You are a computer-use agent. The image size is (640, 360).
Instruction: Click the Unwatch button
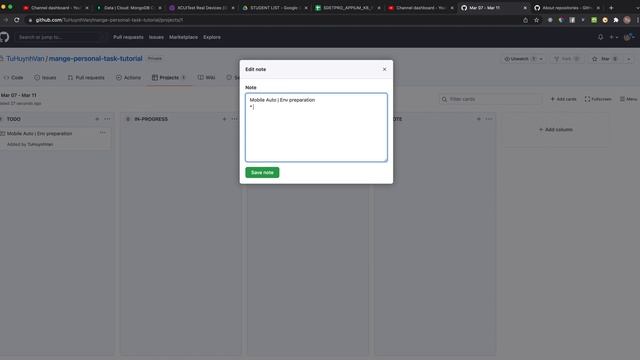click(x=519, y=59)
